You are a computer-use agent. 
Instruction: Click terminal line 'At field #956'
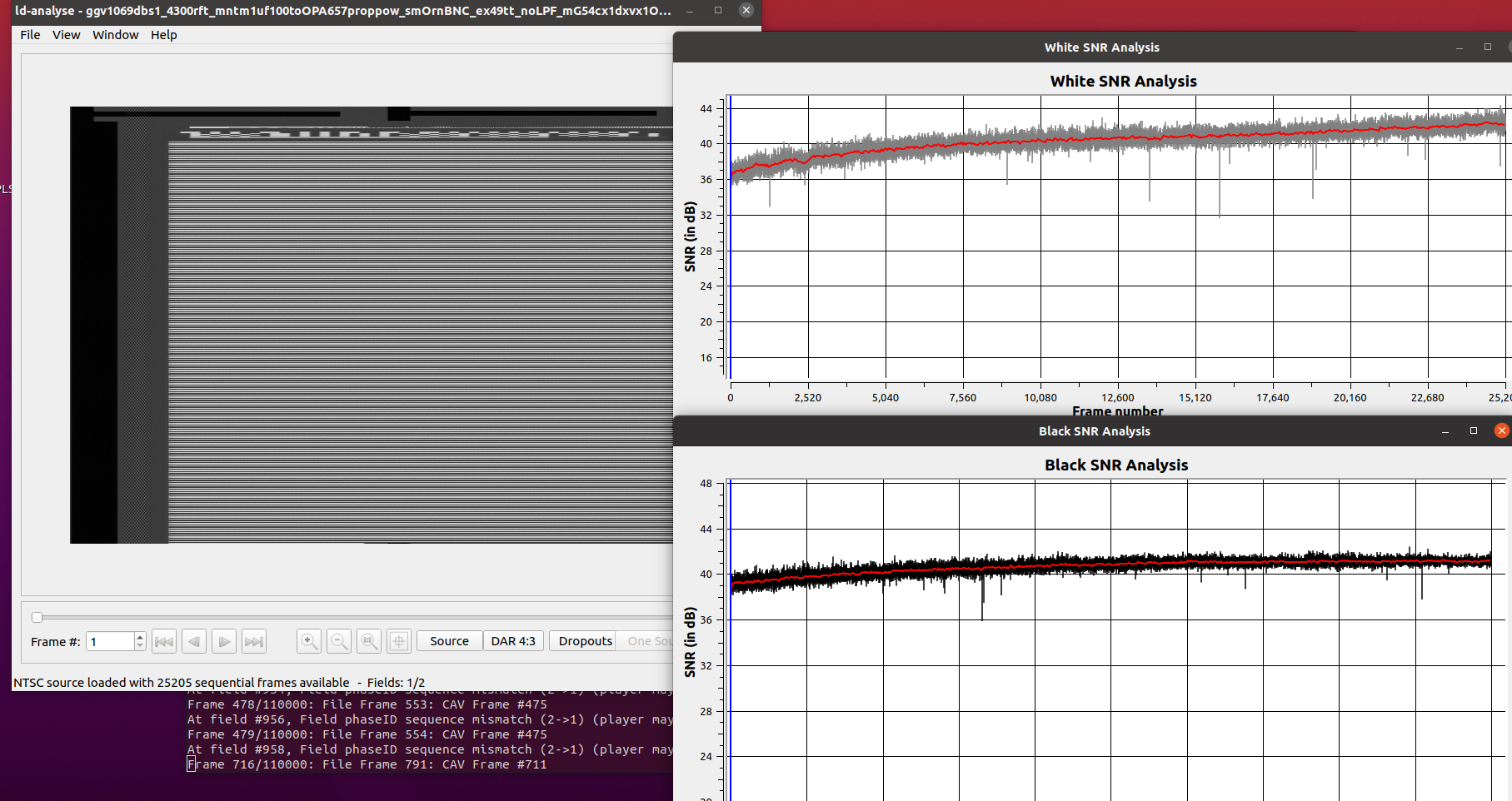[x=430, y=719]
